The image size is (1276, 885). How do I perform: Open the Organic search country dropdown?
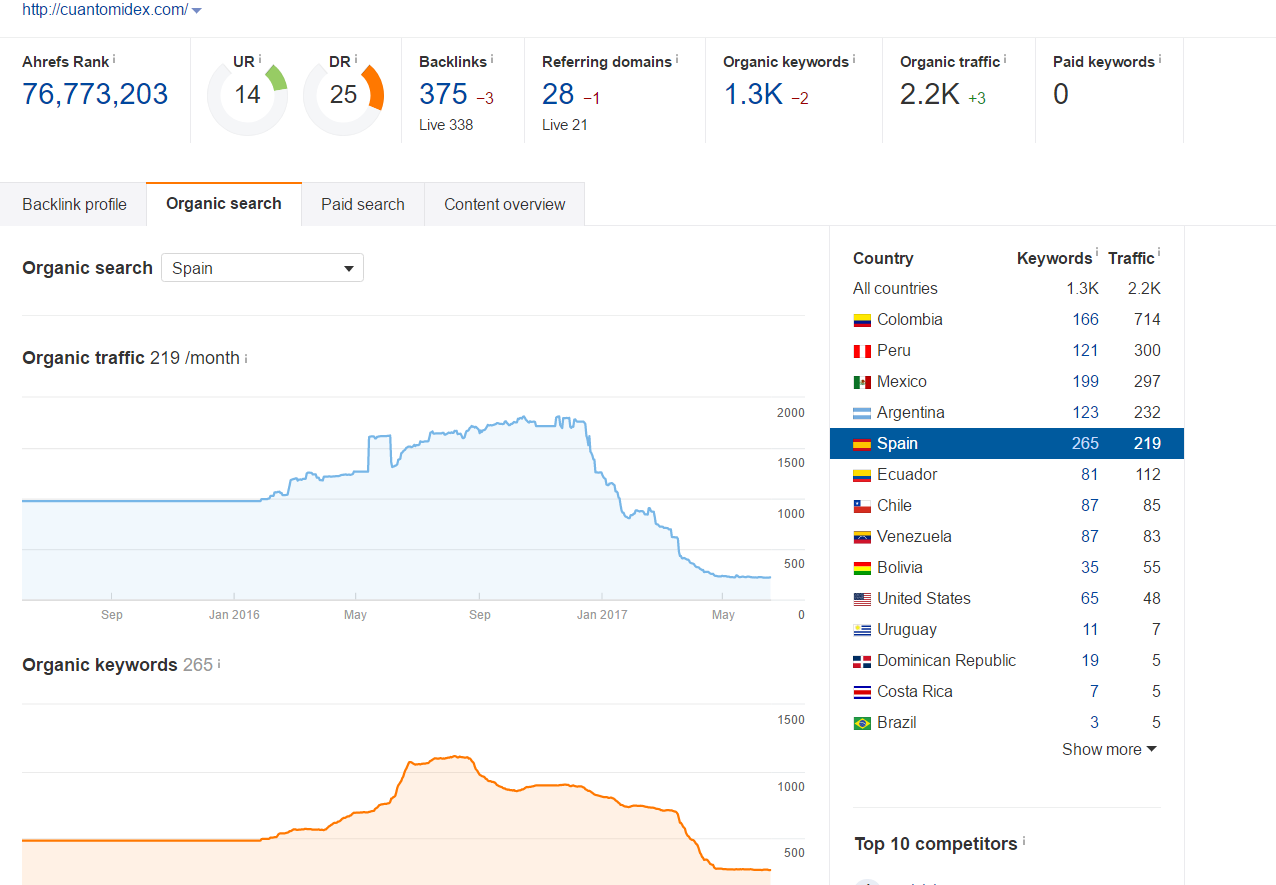tap(262, 268)
